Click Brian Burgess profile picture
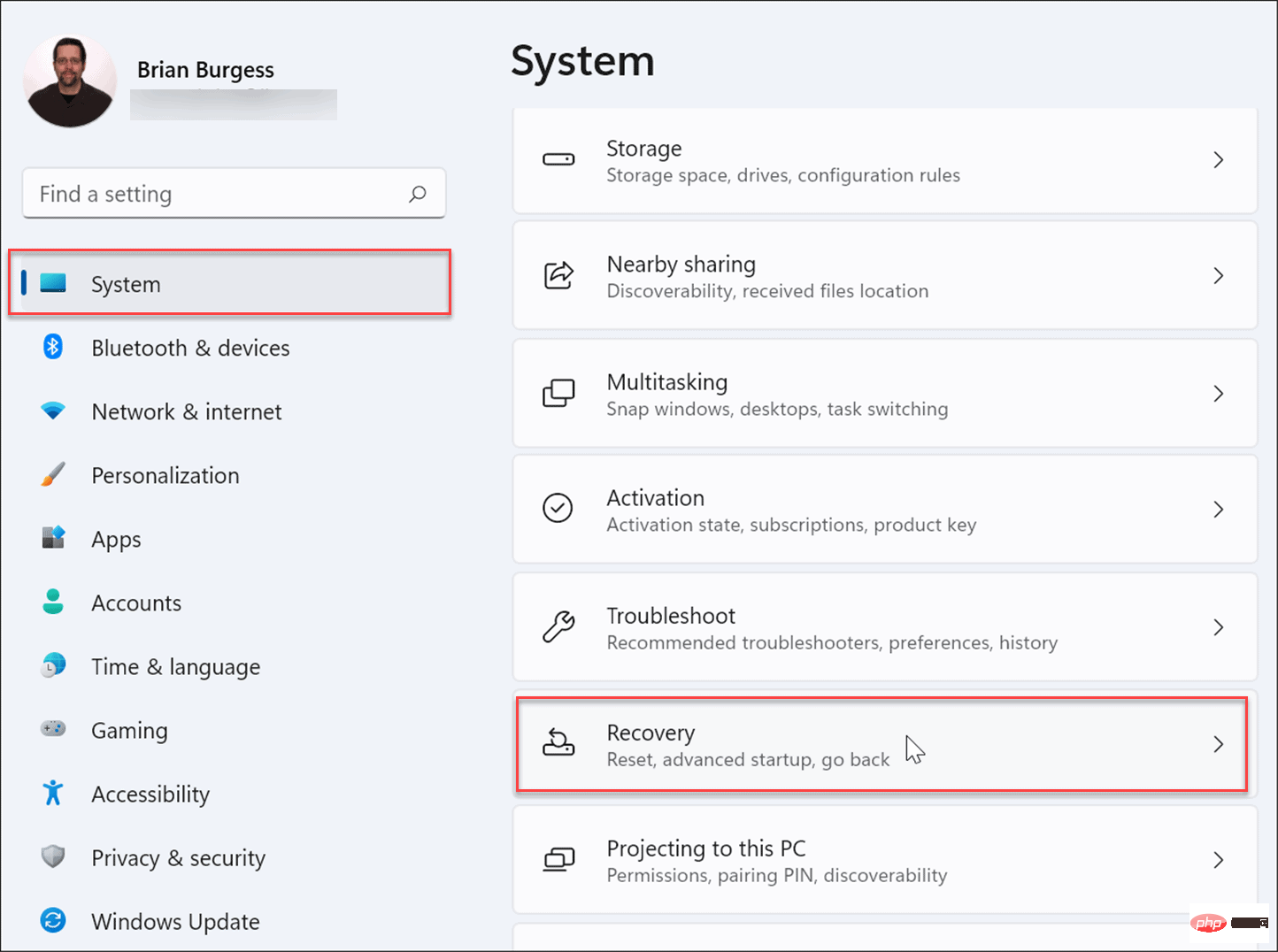This screenshot has height=952, width=1278. 70,81
